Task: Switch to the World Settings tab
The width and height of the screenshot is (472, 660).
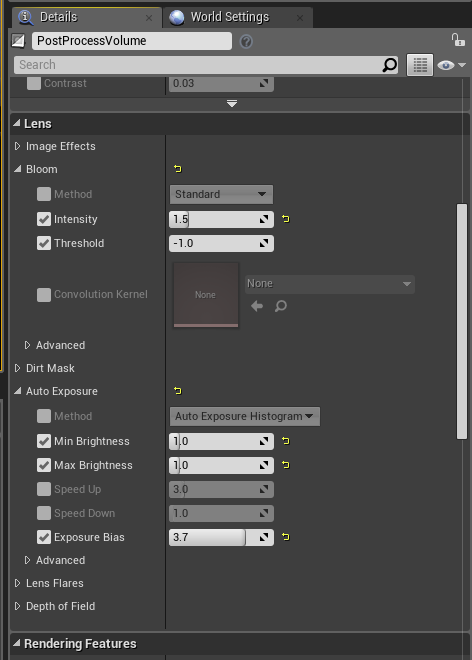Action: [238, 17]
